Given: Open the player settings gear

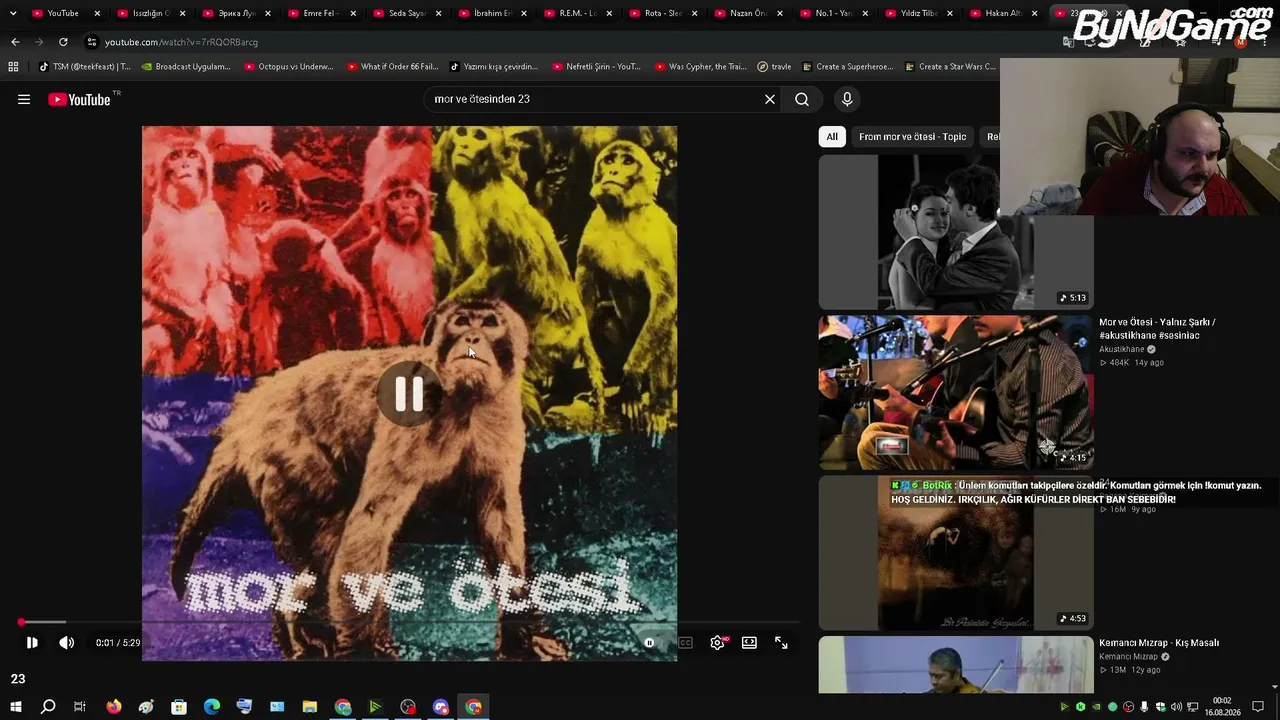Looking at the screenshot, I should pyautogui.click(x=717, y=643).
